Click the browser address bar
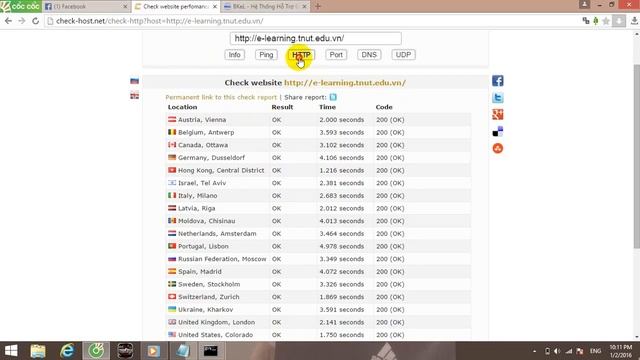The height and width of the screenshot is (360, 640). [x=310, y=21]
